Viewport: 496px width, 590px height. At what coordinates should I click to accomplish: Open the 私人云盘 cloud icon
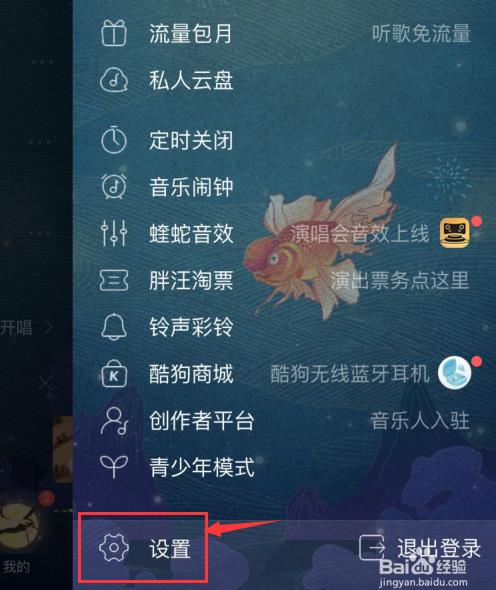114,80
